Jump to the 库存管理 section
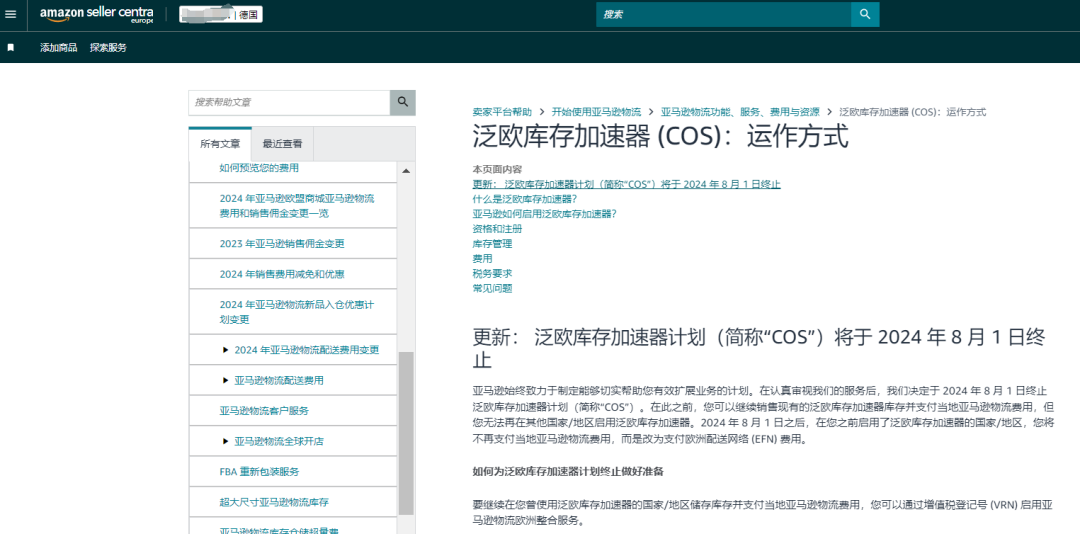1080x534 pixels. click(492, 243)
